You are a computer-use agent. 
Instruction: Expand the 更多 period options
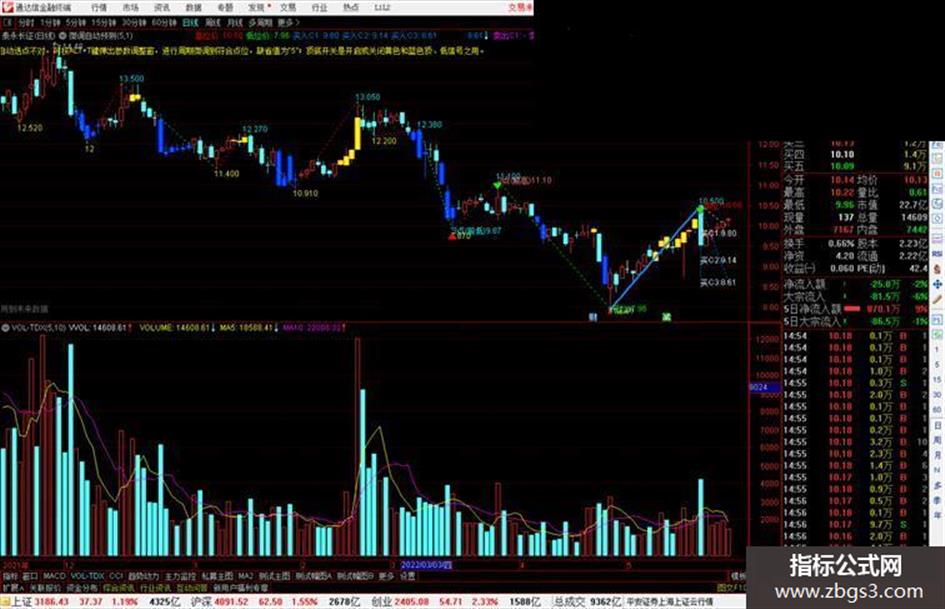pyautogui.click(x=288, y=22)
